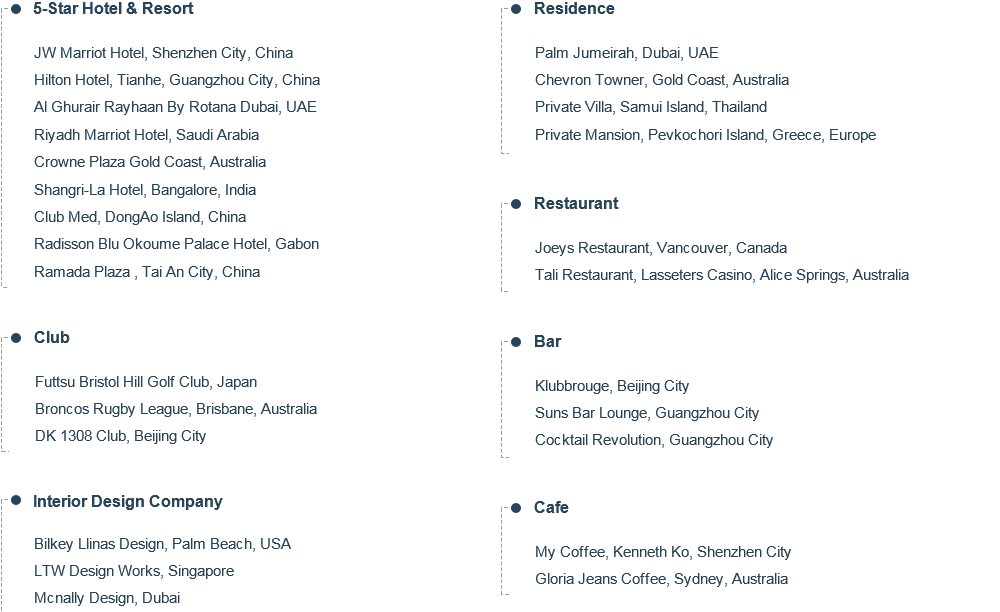Click Palm Jumeirah, Dubai, UAE entry
This screenshot has height=612, width=1000.
click(626, 53)
